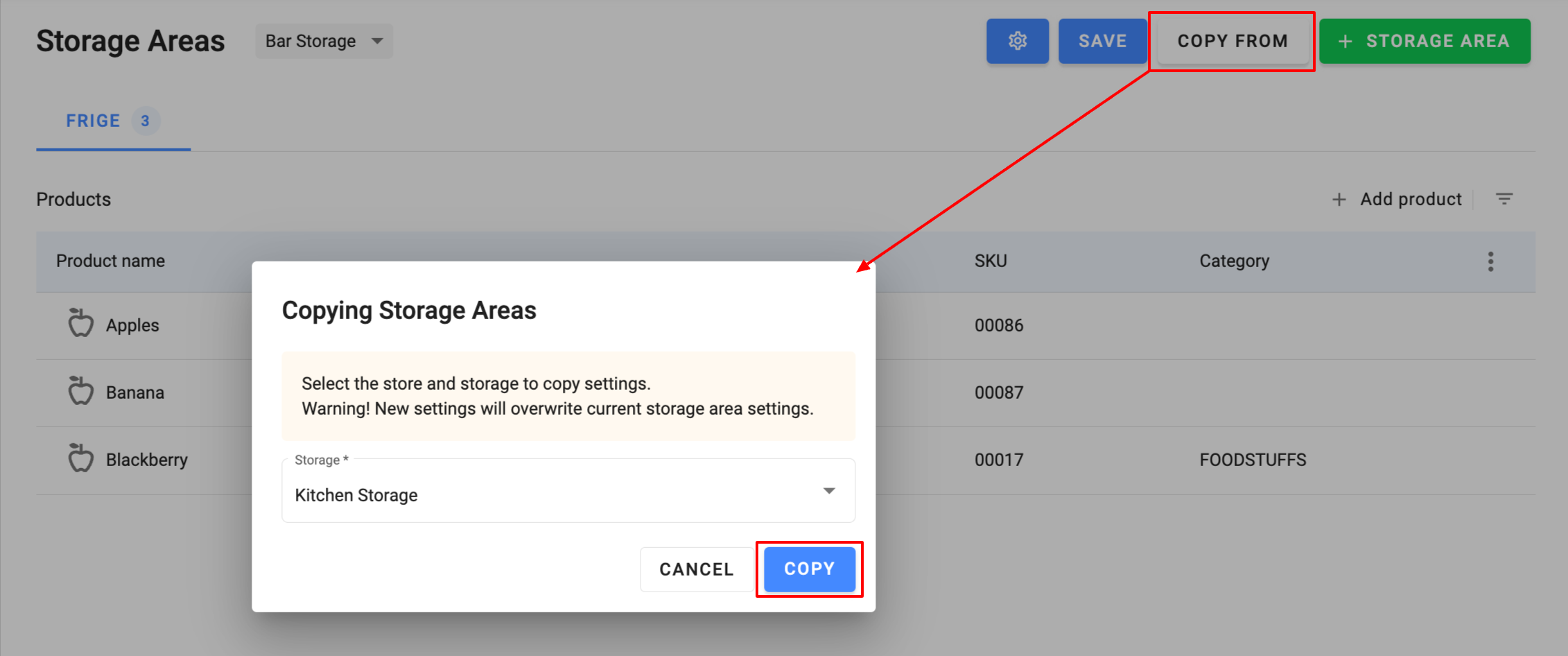Click the product icon next to Blackberry
The image size is (1568, 656).
coord(80,458)
